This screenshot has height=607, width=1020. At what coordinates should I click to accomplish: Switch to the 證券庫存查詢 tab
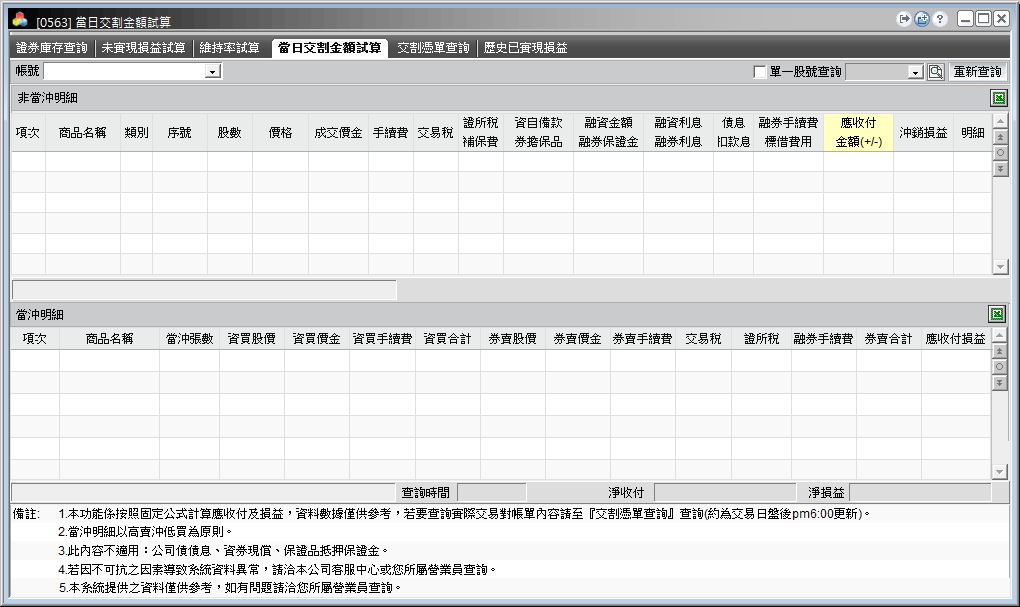[x=52, y=47]
